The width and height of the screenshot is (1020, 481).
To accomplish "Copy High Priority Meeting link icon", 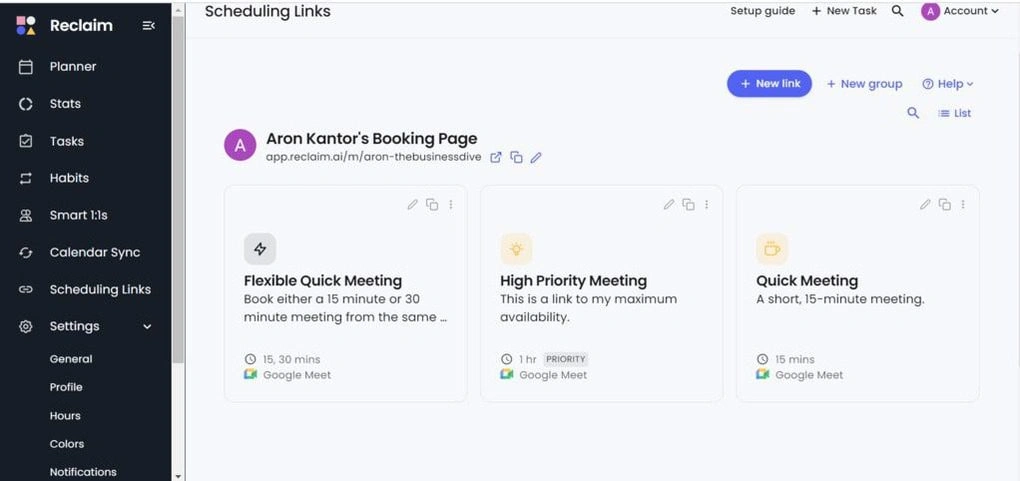I will click(x=688, y=204).
